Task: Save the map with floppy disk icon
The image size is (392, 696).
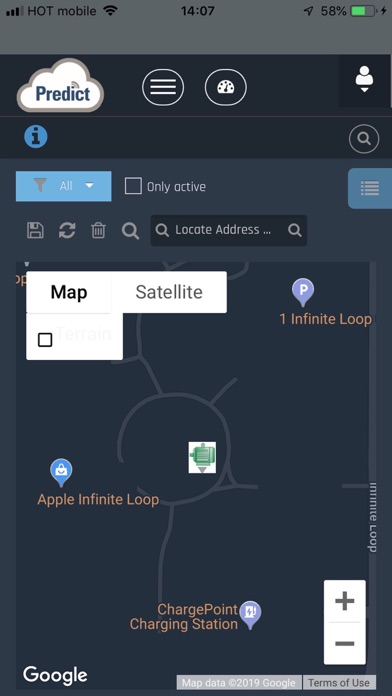Action: 35,230
